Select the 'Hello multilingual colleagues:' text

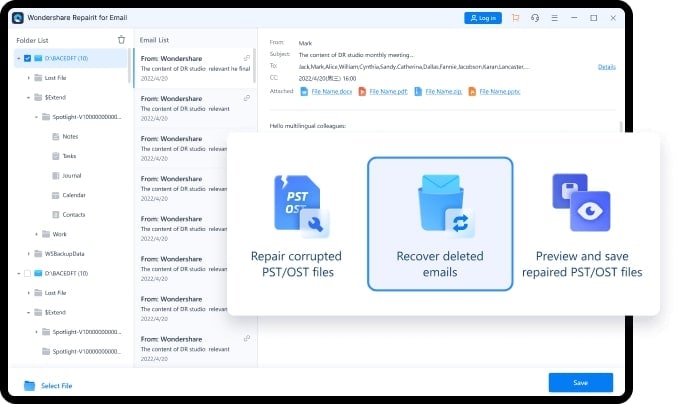click(x=307, y=126)
